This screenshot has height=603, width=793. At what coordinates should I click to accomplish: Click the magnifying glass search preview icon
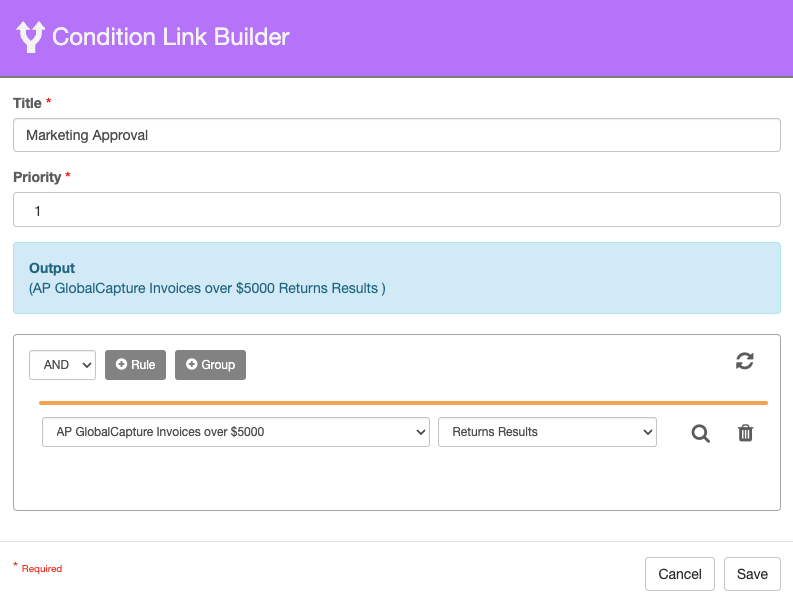click(700, 433)
